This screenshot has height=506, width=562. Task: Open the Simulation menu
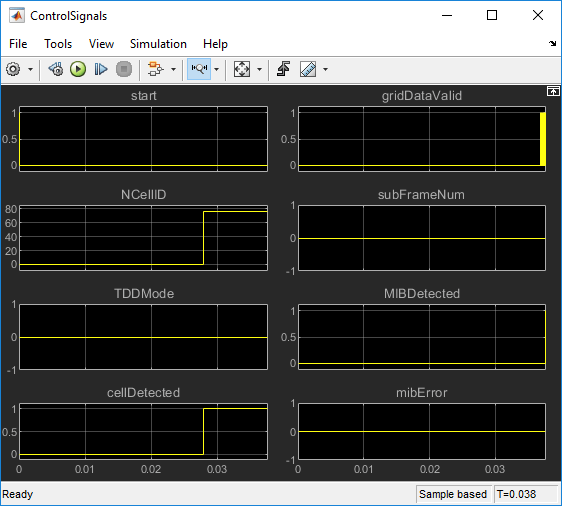(158, 44)
